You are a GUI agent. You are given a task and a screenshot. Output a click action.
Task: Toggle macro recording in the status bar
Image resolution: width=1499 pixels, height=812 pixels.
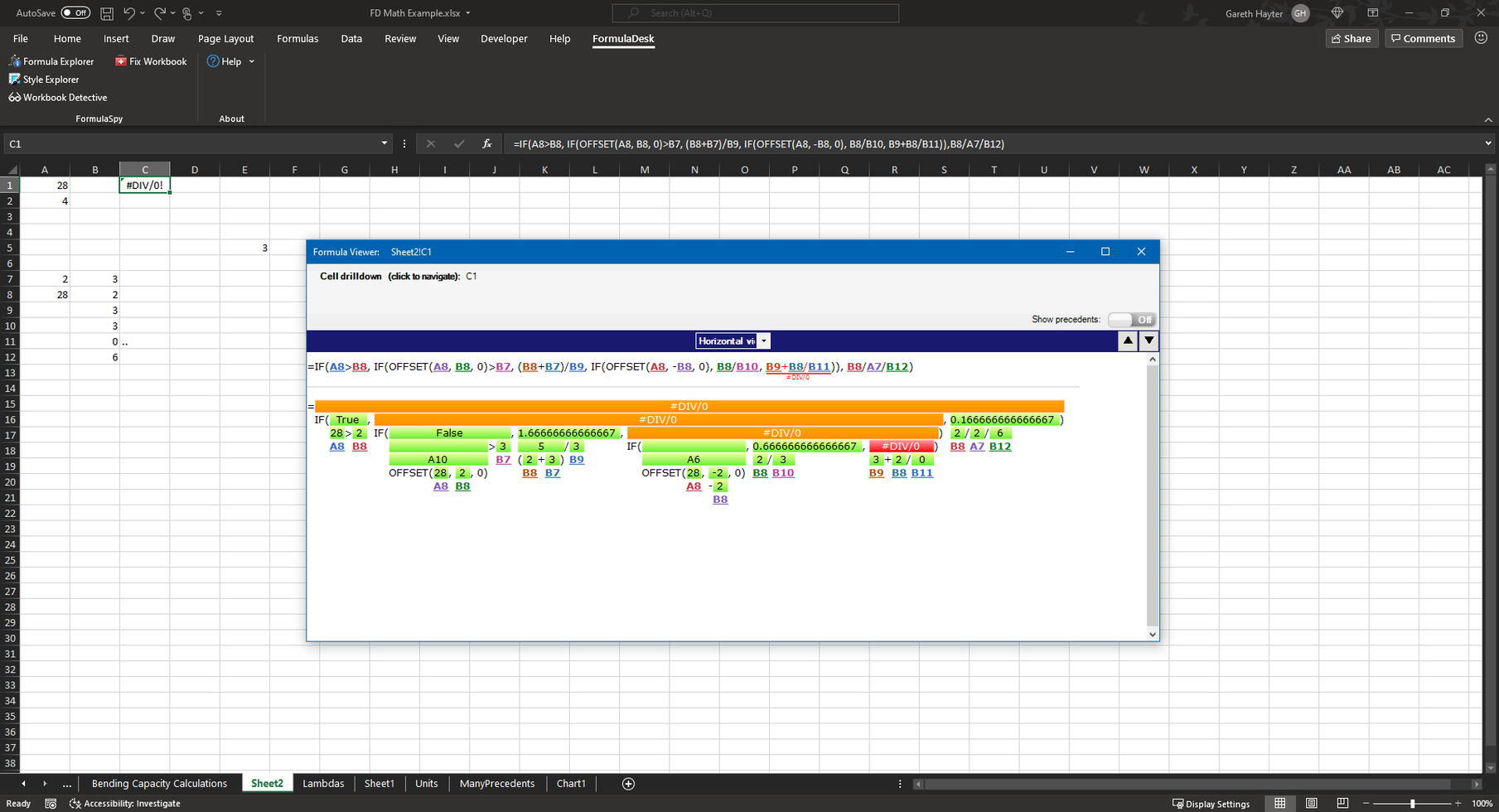point(51,803)
